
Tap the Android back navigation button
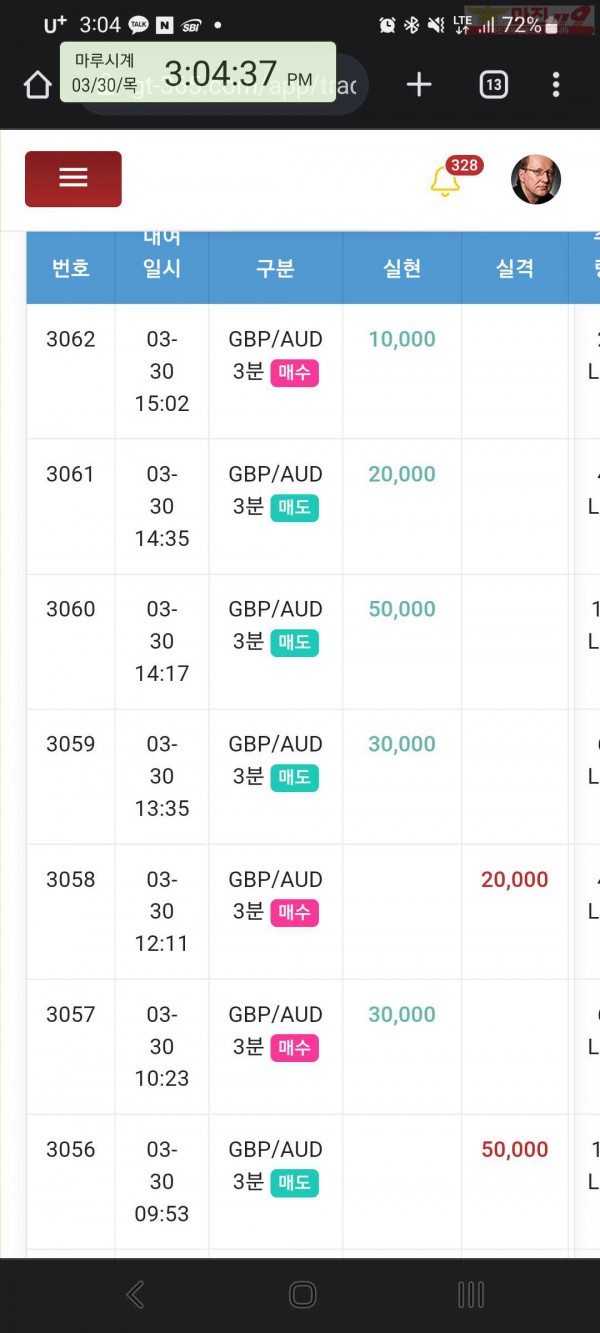[x=135, y=1295]
